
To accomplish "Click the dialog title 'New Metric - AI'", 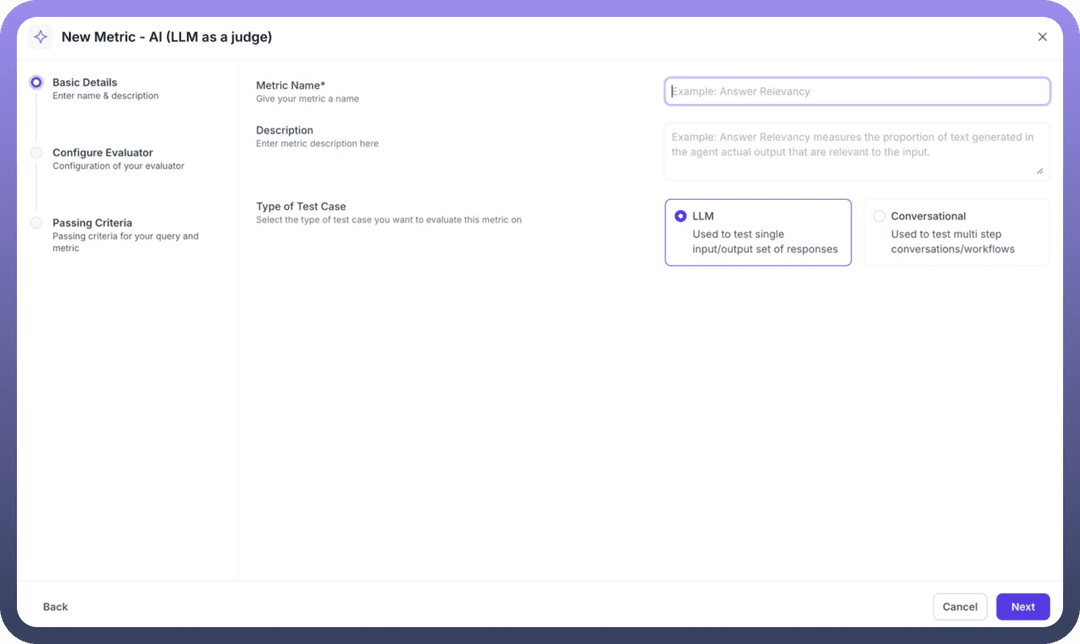I will (166, 37).
